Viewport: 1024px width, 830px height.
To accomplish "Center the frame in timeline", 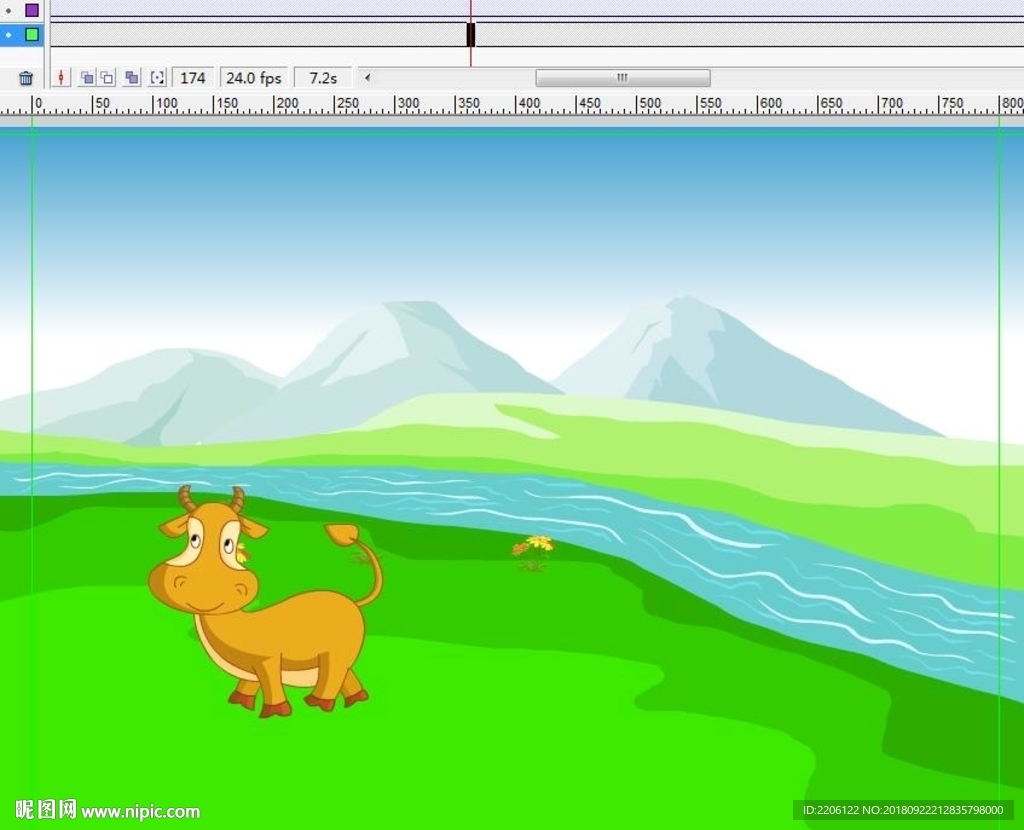I will 61,78.
